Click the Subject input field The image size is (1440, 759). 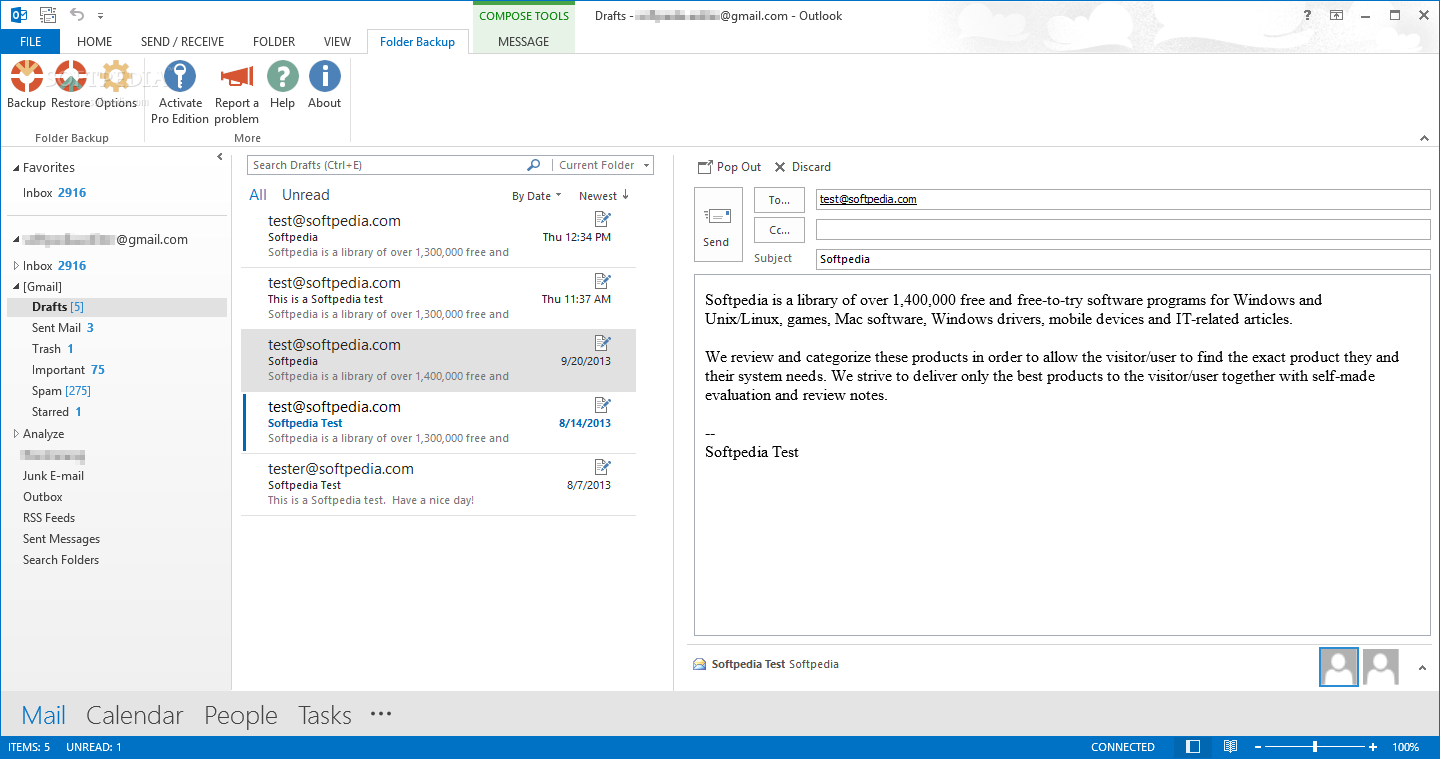tap(1123, 259)
